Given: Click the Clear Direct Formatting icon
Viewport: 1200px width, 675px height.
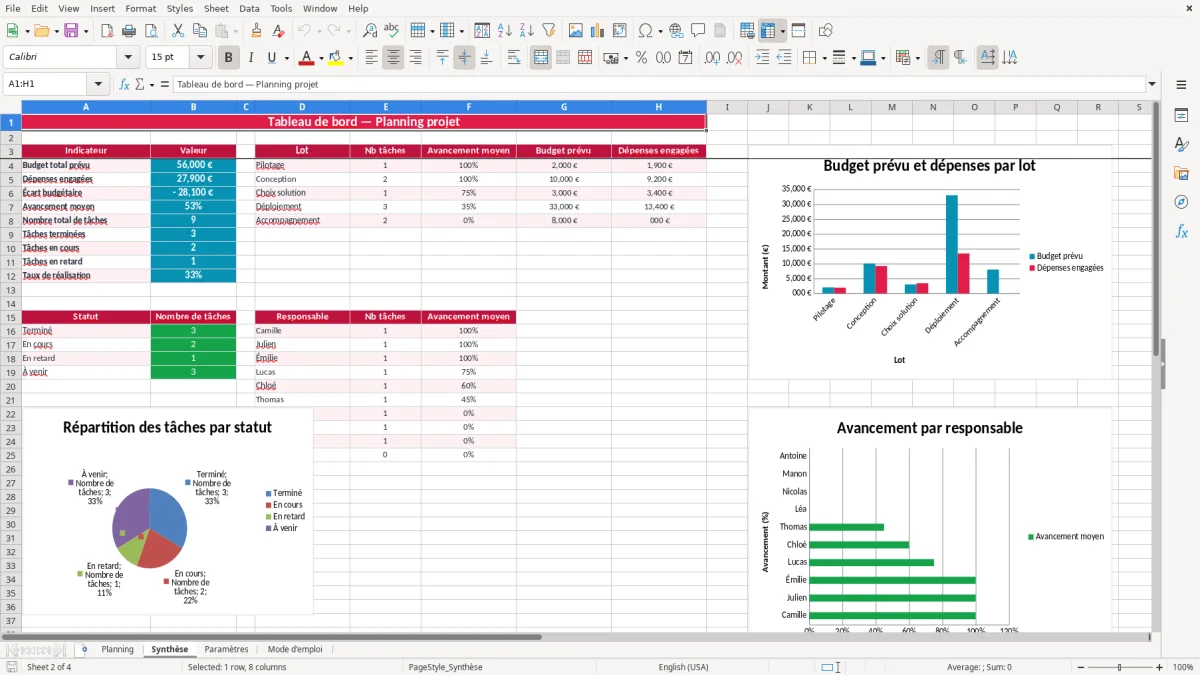Looking at the screenshot, I should click(277, 31).
